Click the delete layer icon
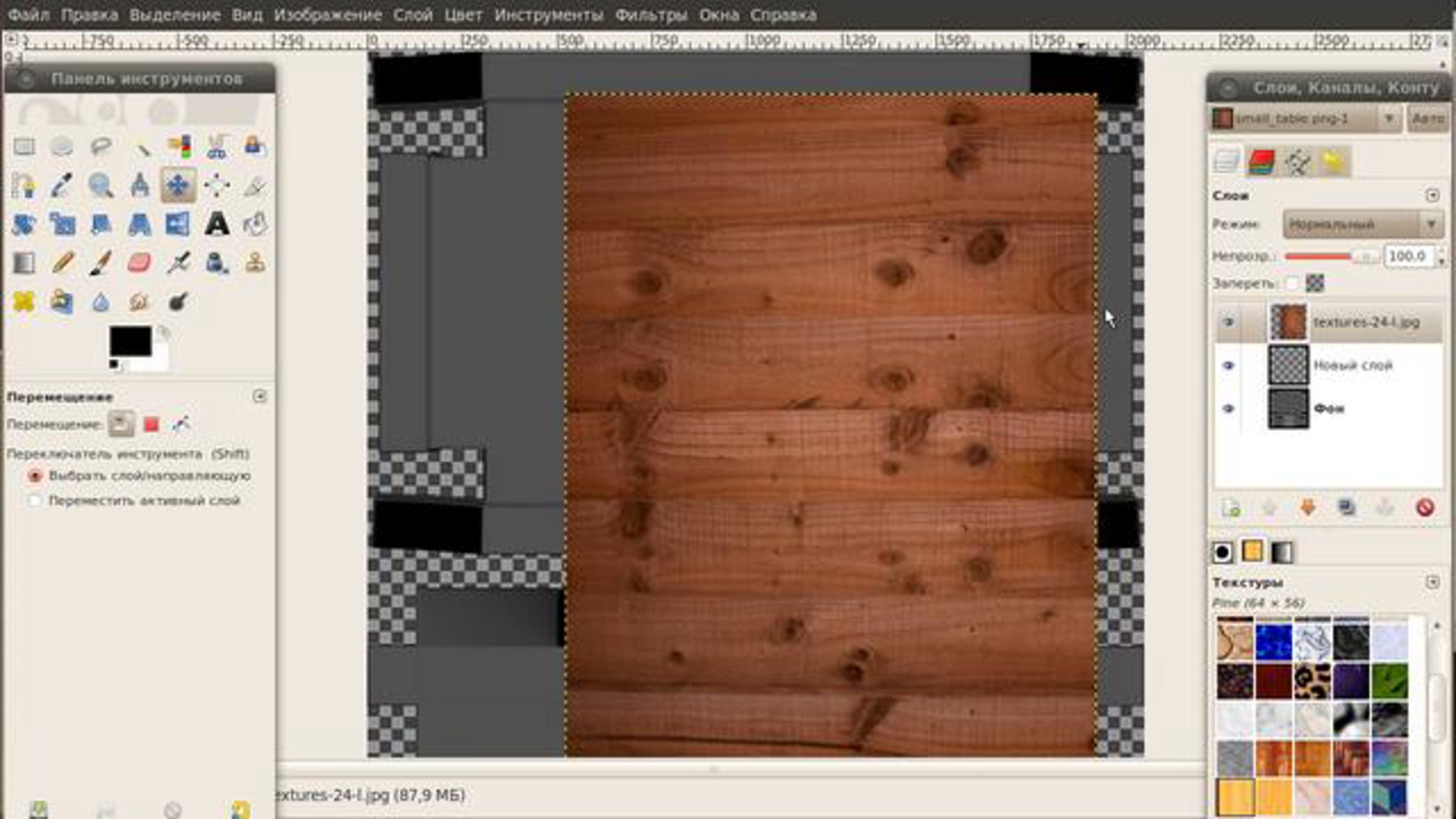This screenshot has height=819, width=1456. click(1424, 507)
